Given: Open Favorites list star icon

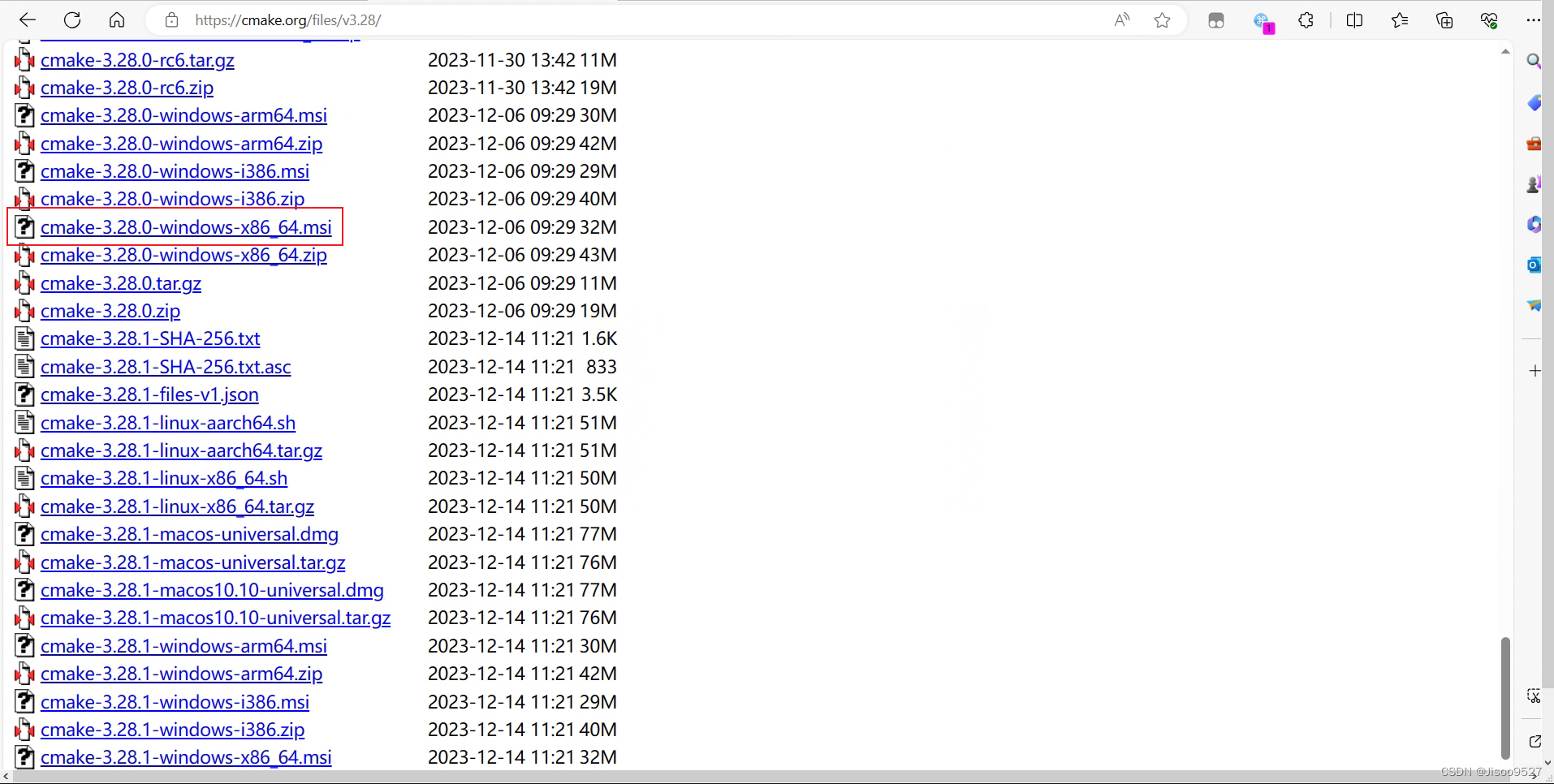Looking at the screenshot, I should coord(1400,20).
